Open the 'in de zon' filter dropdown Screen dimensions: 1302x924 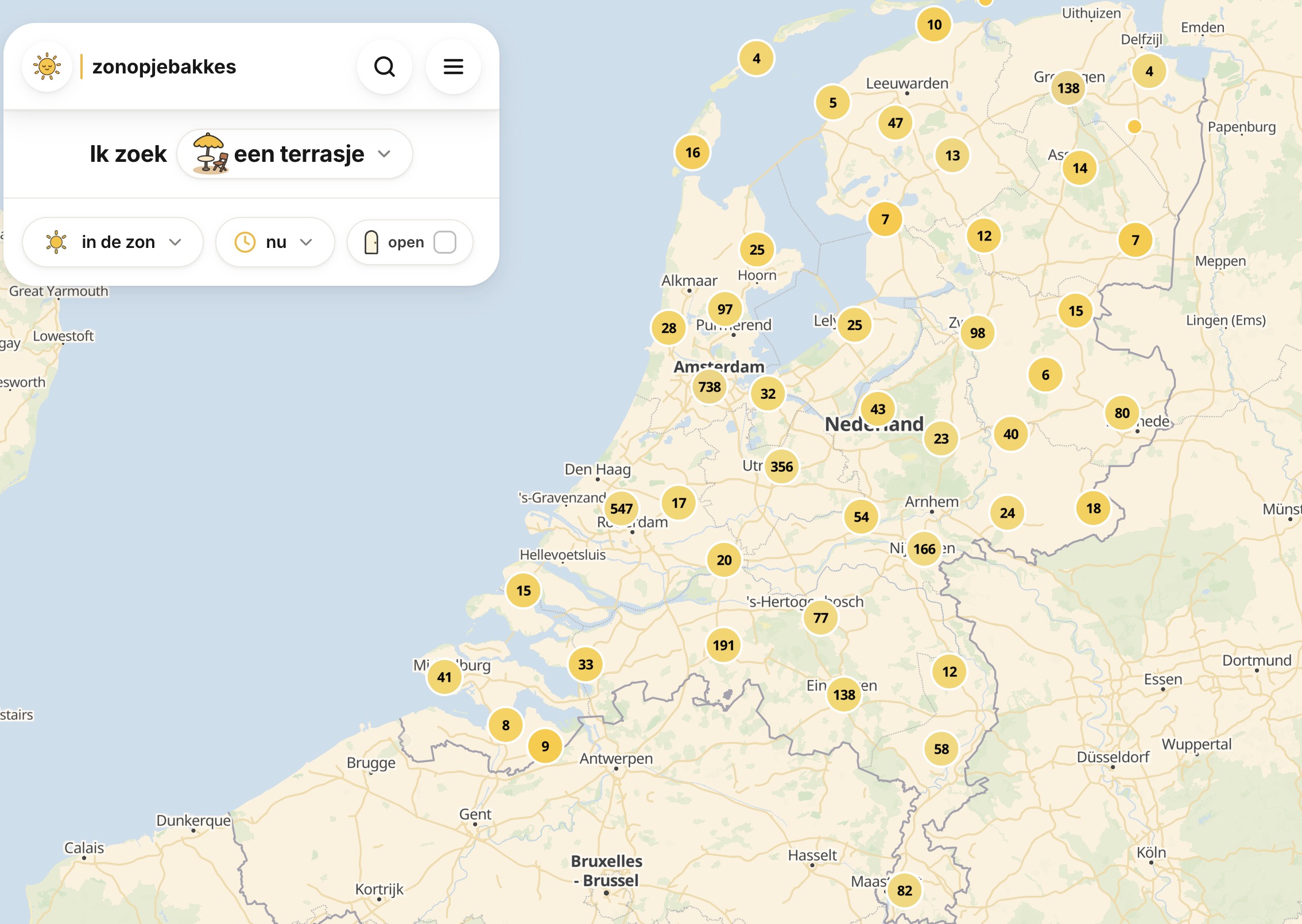[113, 242]
